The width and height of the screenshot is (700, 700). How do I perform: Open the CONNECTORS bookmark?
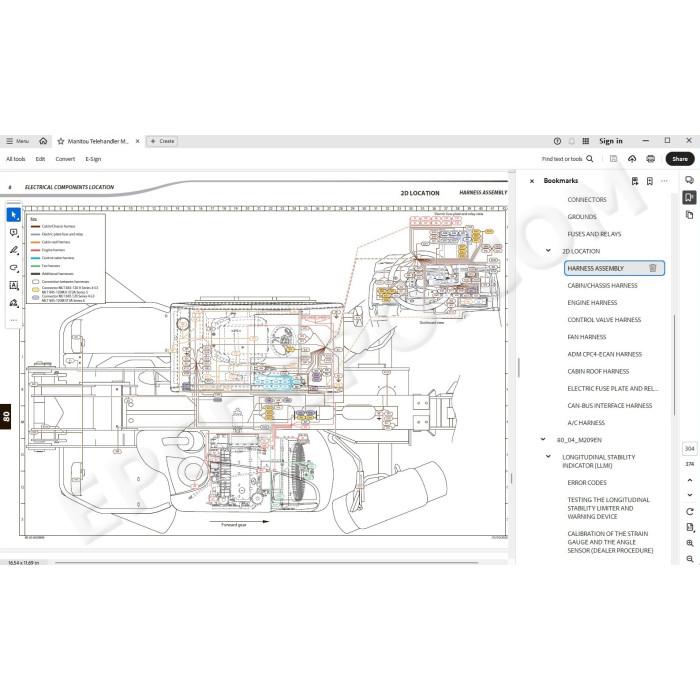click(587, 200)
